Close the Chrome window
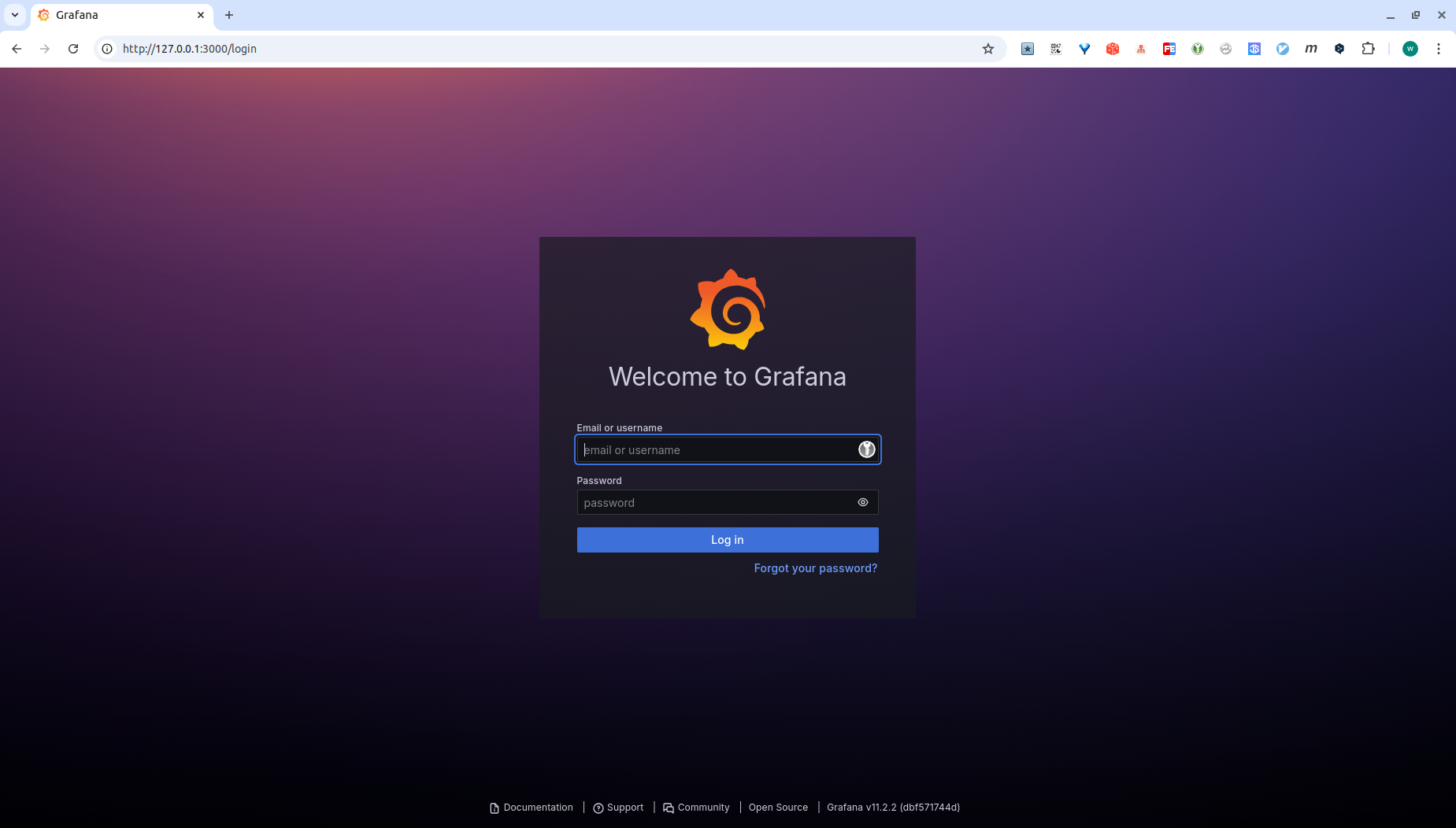This screenshot has height=828, width=1456. [1442, 15]
